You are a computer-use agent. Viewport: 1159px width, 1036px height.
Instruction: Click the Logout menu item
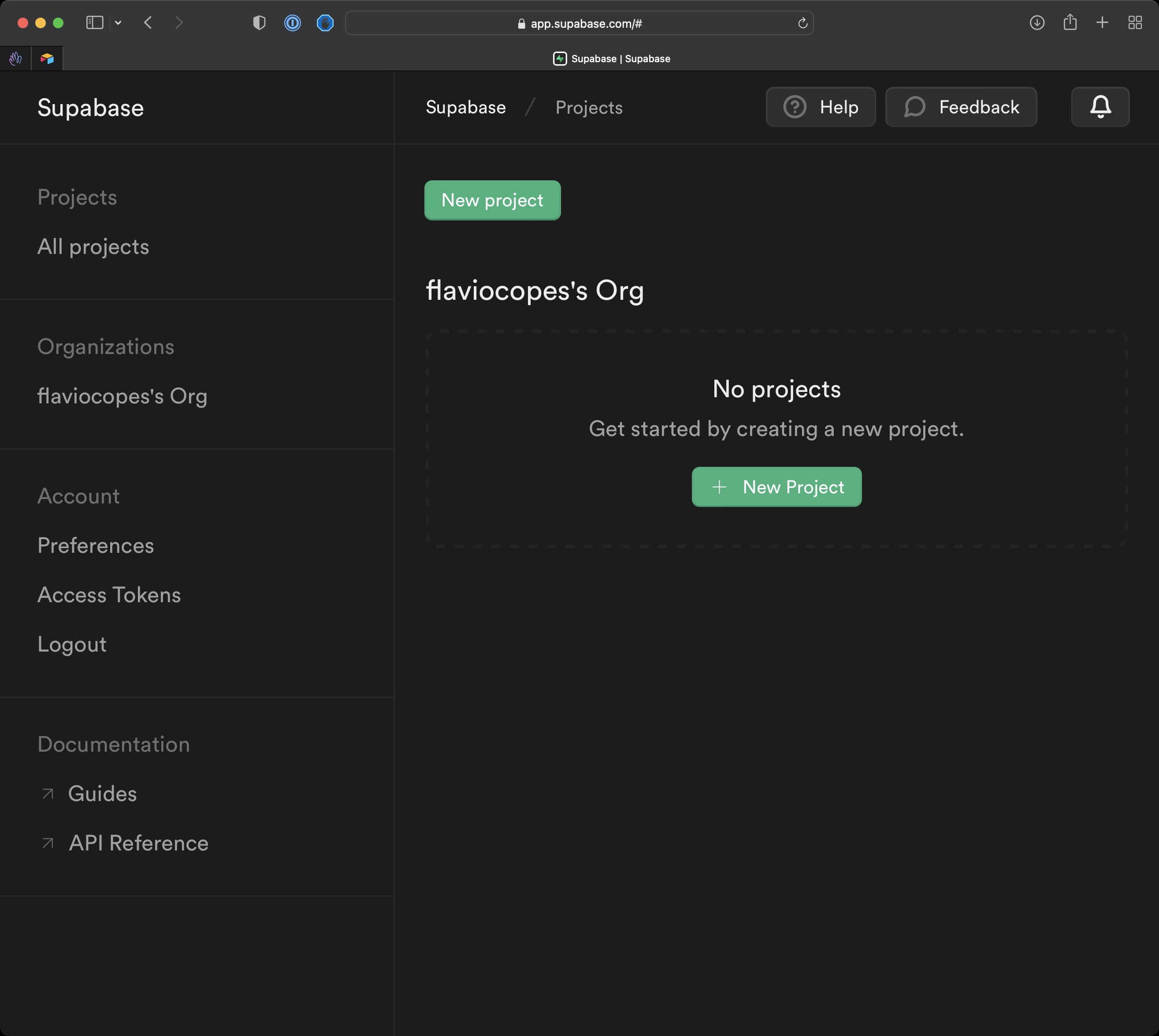click(71, 644)
